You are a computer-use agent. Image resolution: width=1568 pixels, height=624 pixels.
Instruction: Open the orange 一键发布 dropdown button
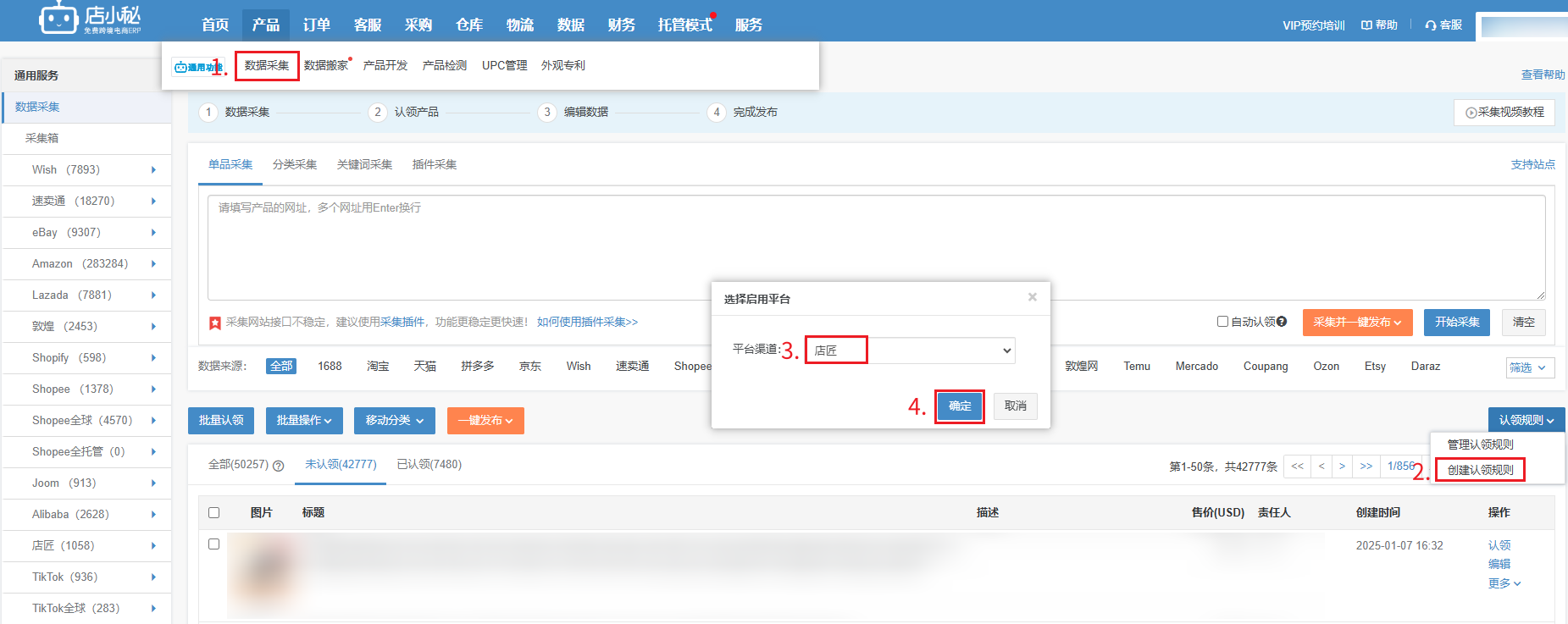click(485, 421)
